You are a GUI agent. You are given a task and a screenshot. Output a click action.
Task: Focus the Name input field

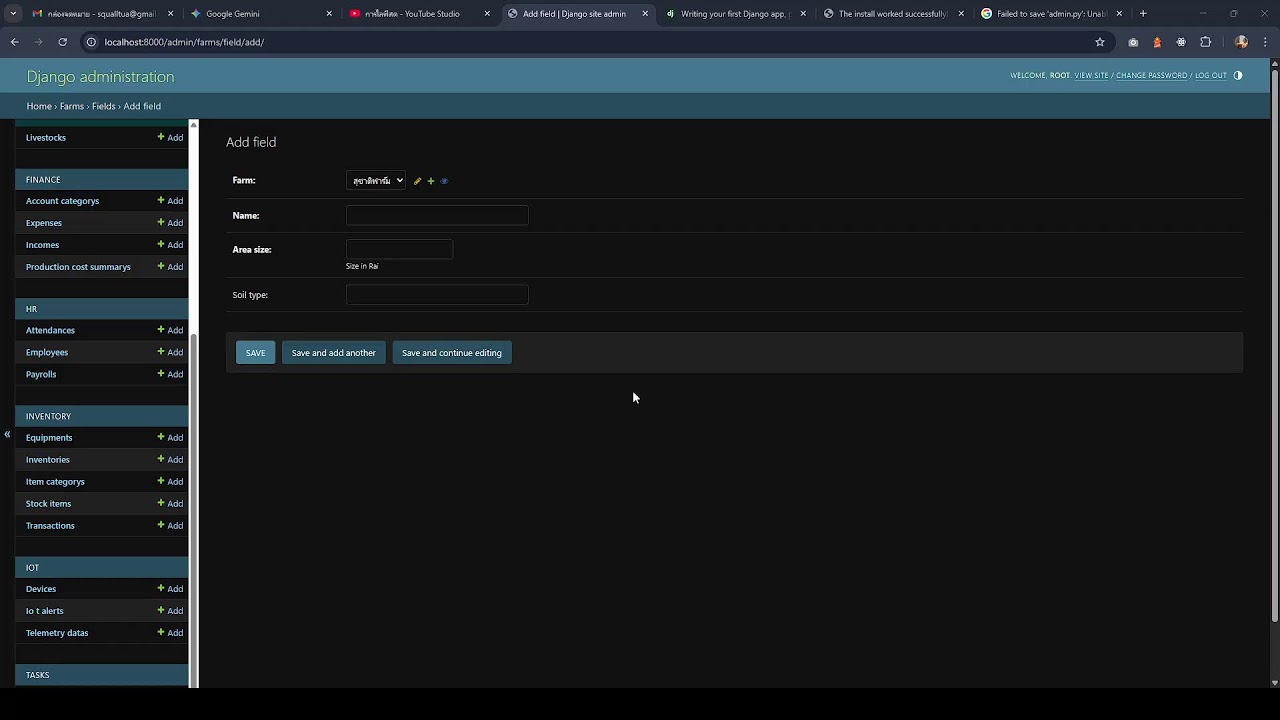(437, 215)
